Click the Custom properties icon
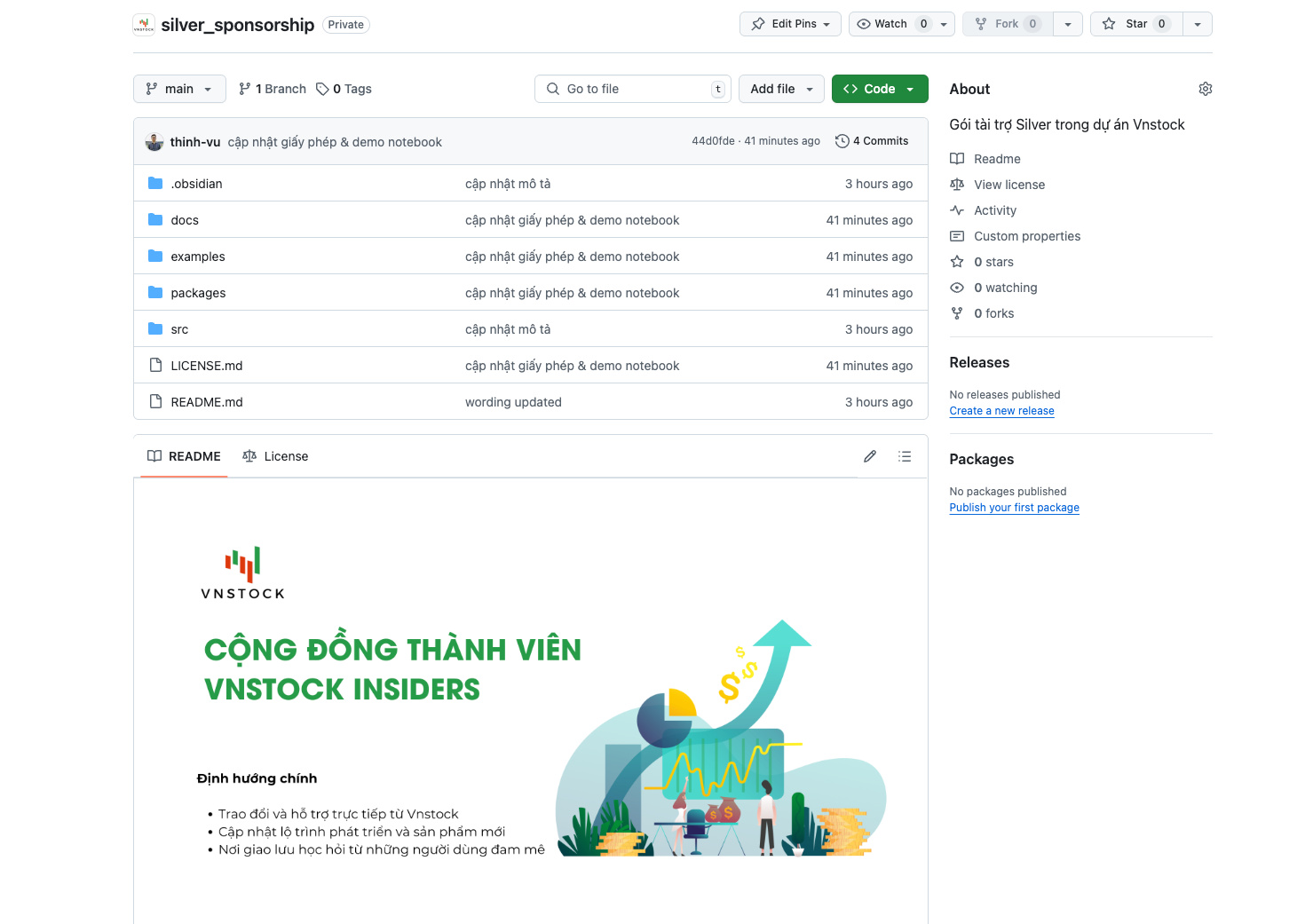 pyautogui.click(x=957, y=236)
